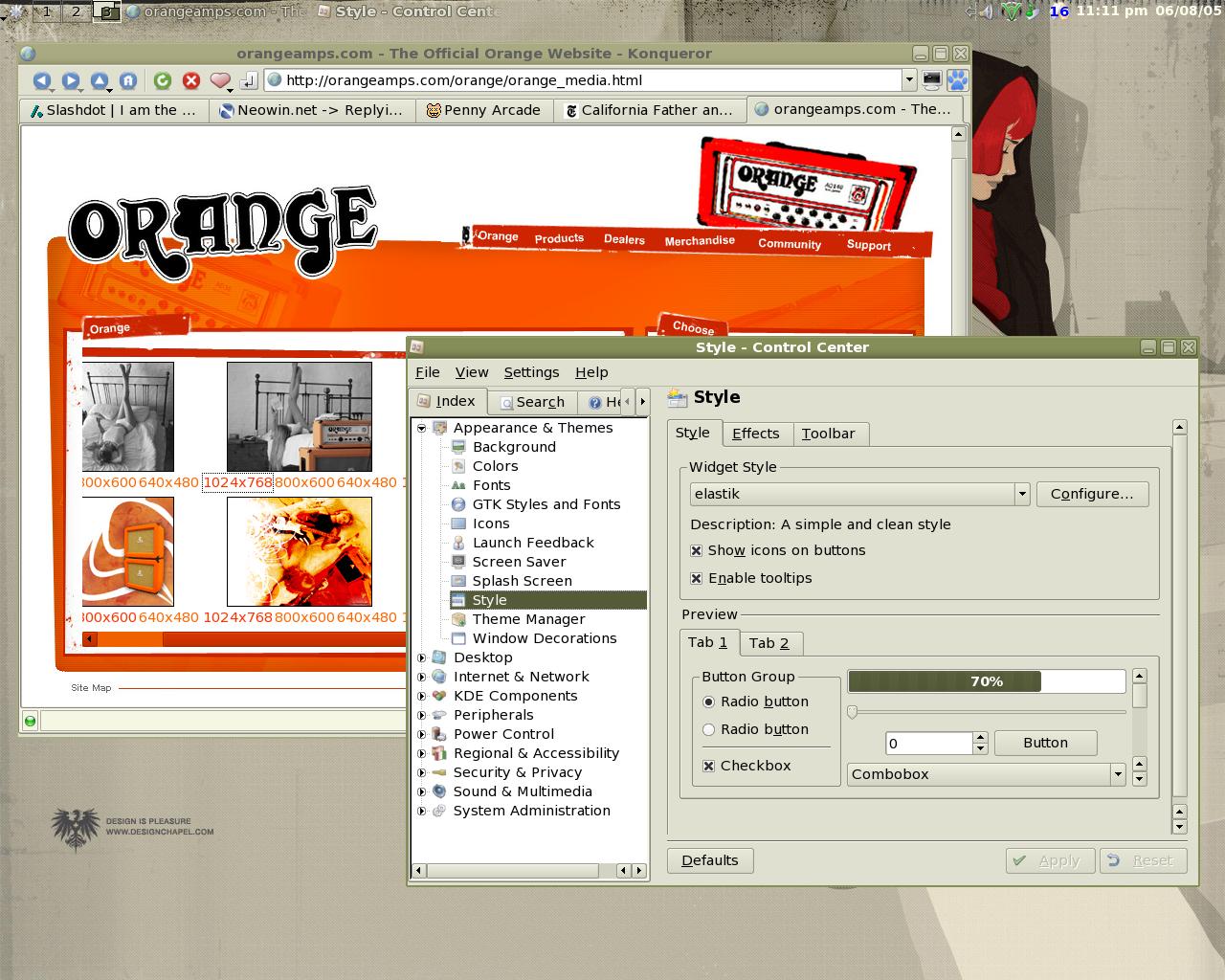Open the home page via Konqueror's Home icon

coord(128,81)
